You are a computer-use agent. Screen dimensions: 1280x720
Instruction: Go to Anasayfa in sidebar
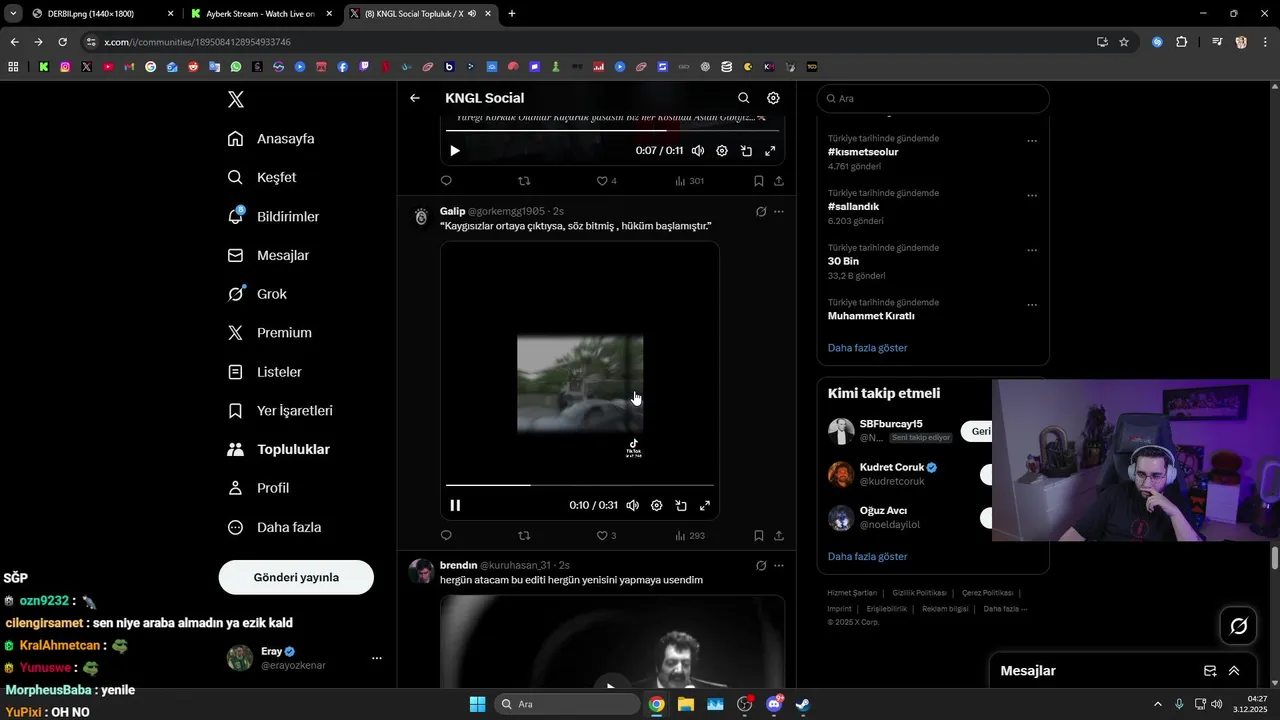pos(271,139)
